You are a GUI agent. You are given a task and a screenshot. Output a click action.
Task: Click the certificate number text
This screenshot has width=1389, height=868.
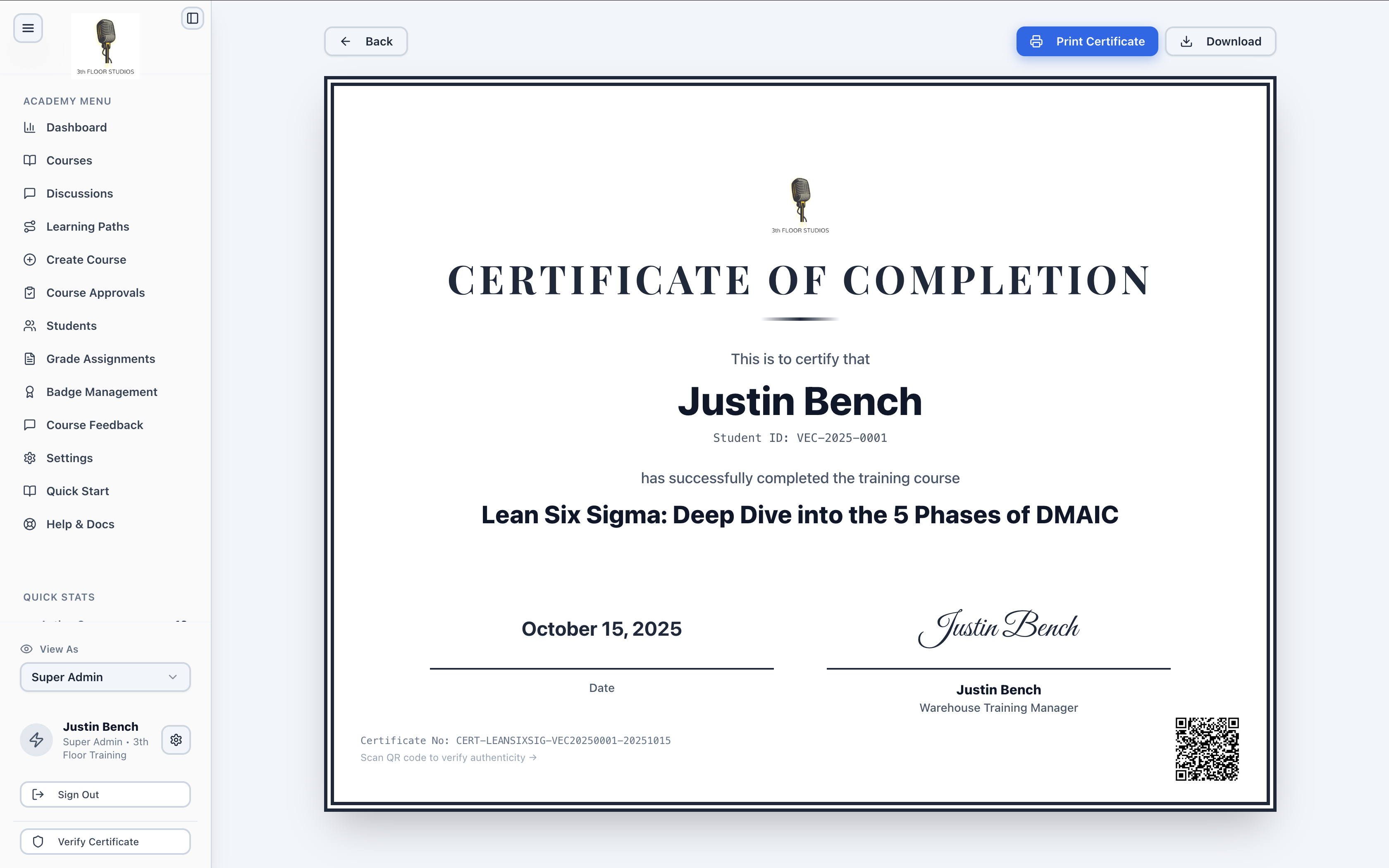point(516,741)
